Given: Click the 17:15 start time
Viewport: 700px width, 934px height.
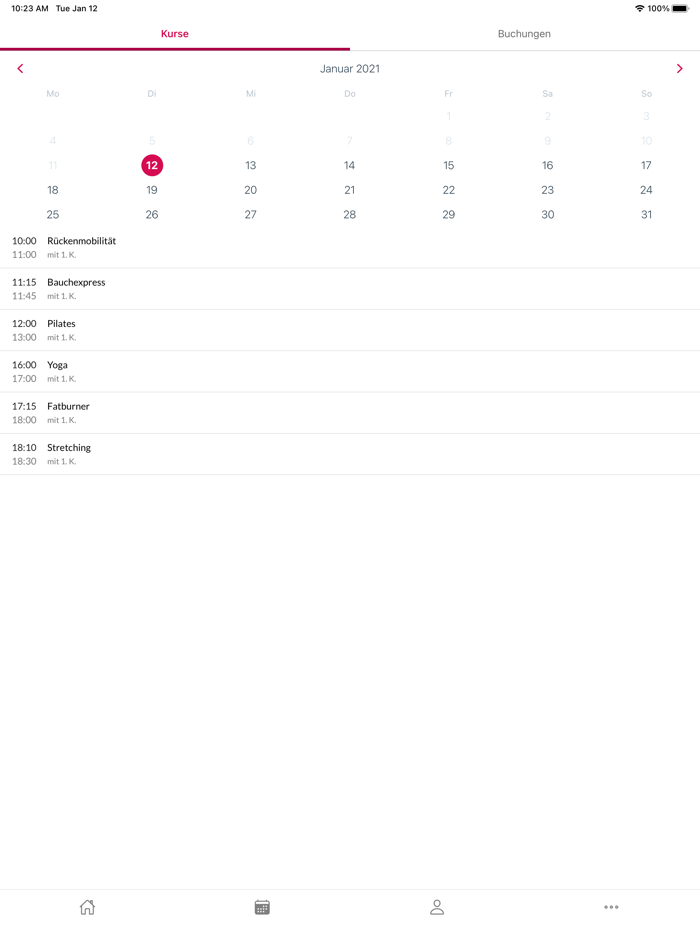Looking at the screenshot, I should coord(24,406).
